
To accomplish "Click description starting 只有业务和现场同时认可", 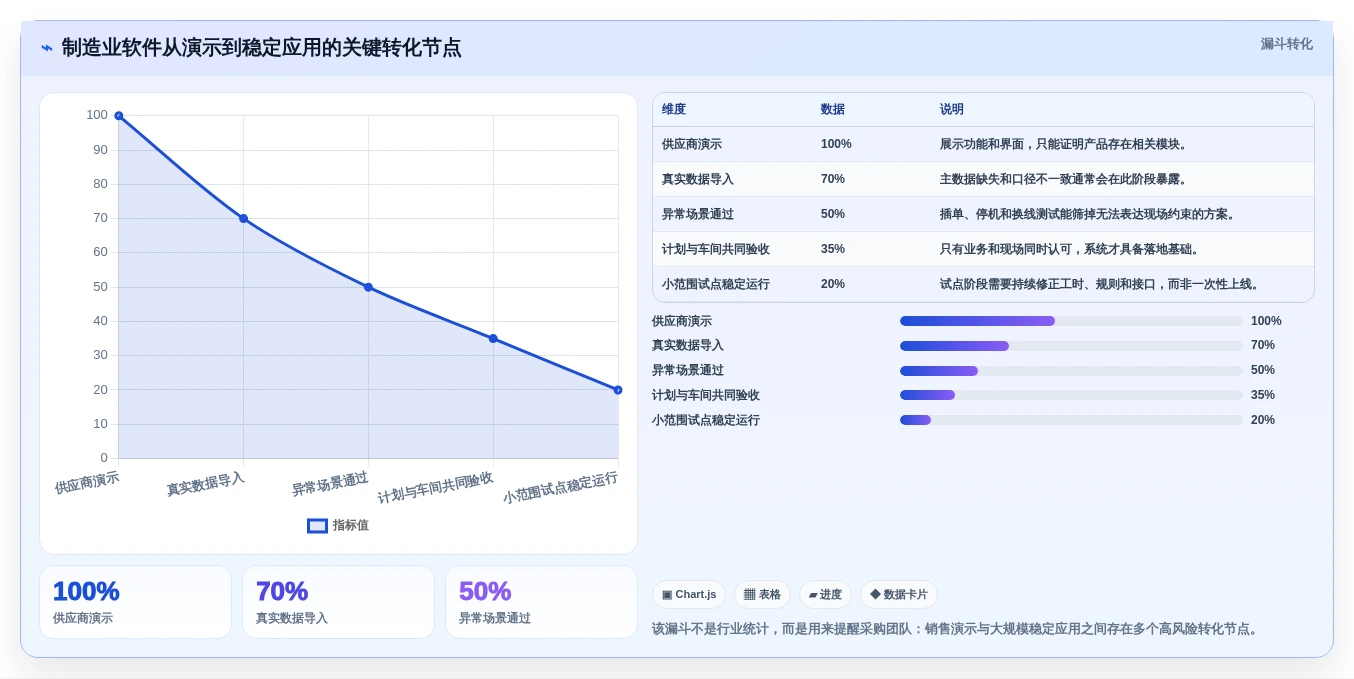I will pyautogui.click(x=1072, y=249).
